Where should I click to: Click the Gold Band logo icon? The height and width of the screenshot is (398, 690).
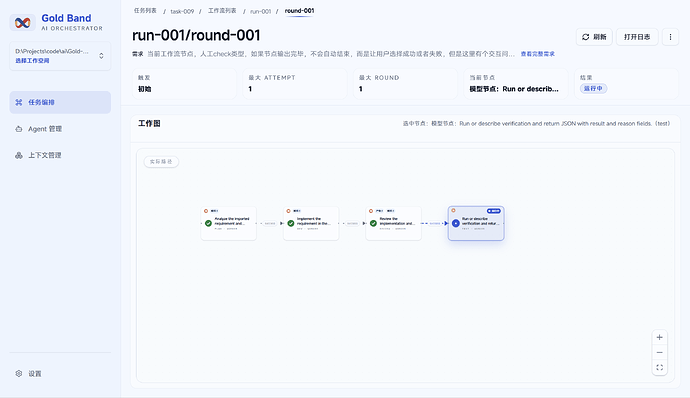[x=22, y=22]
